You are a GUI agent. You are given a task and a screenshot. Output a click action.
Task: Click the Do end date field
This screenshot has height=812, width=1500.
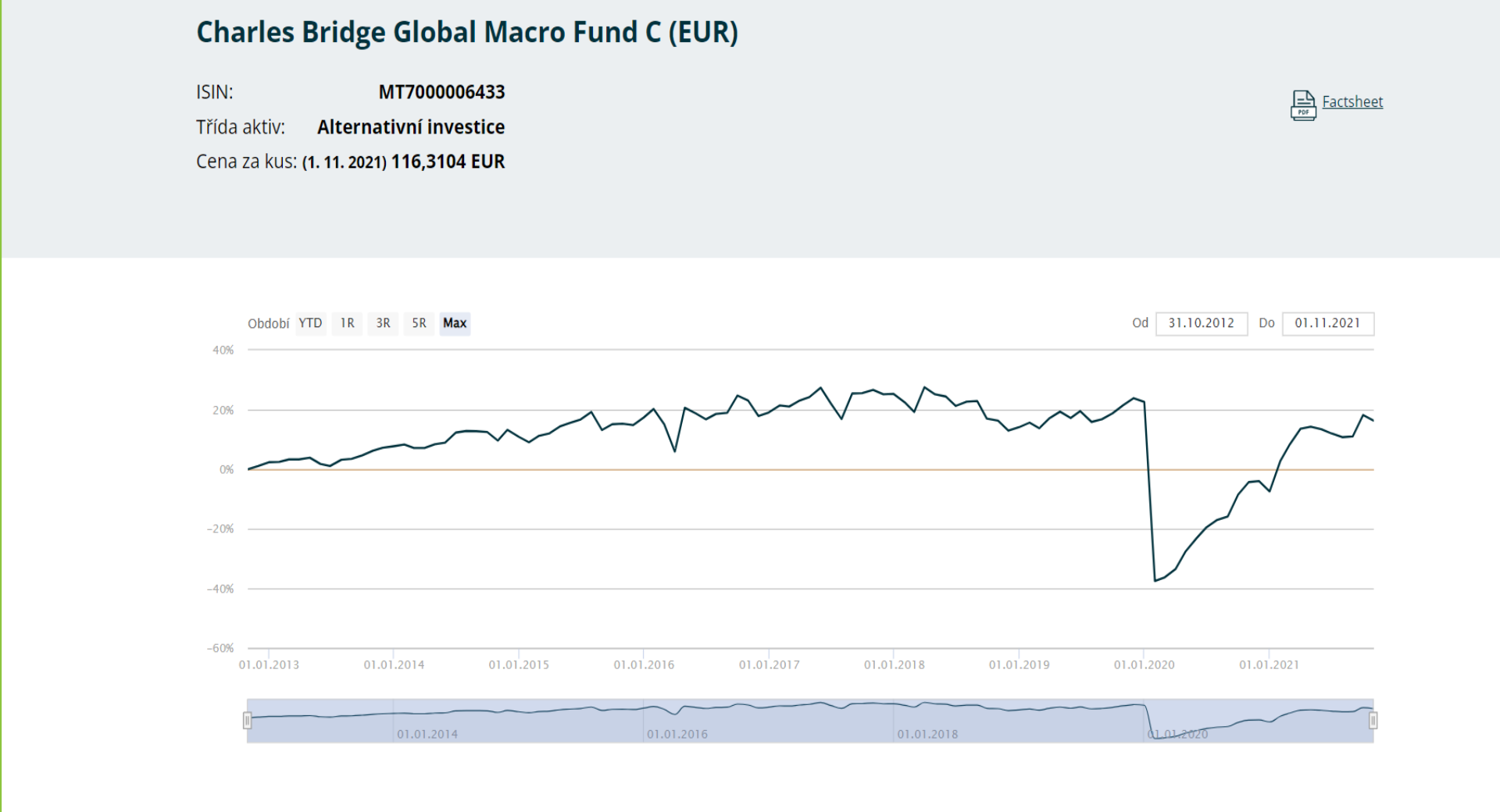1327,323
